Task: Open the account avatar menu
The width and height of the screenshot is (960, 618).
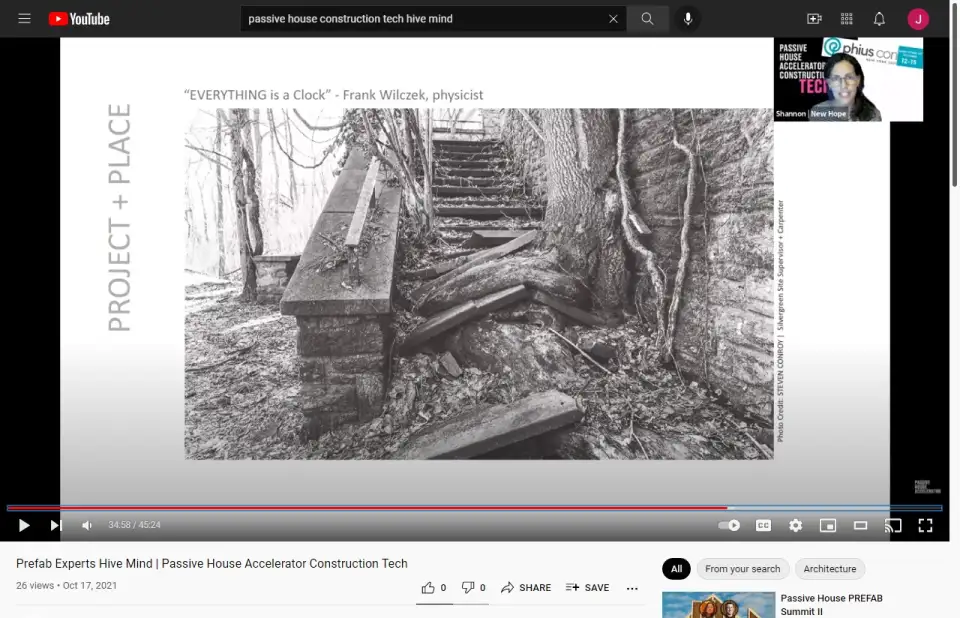Action: click(918, 19)
